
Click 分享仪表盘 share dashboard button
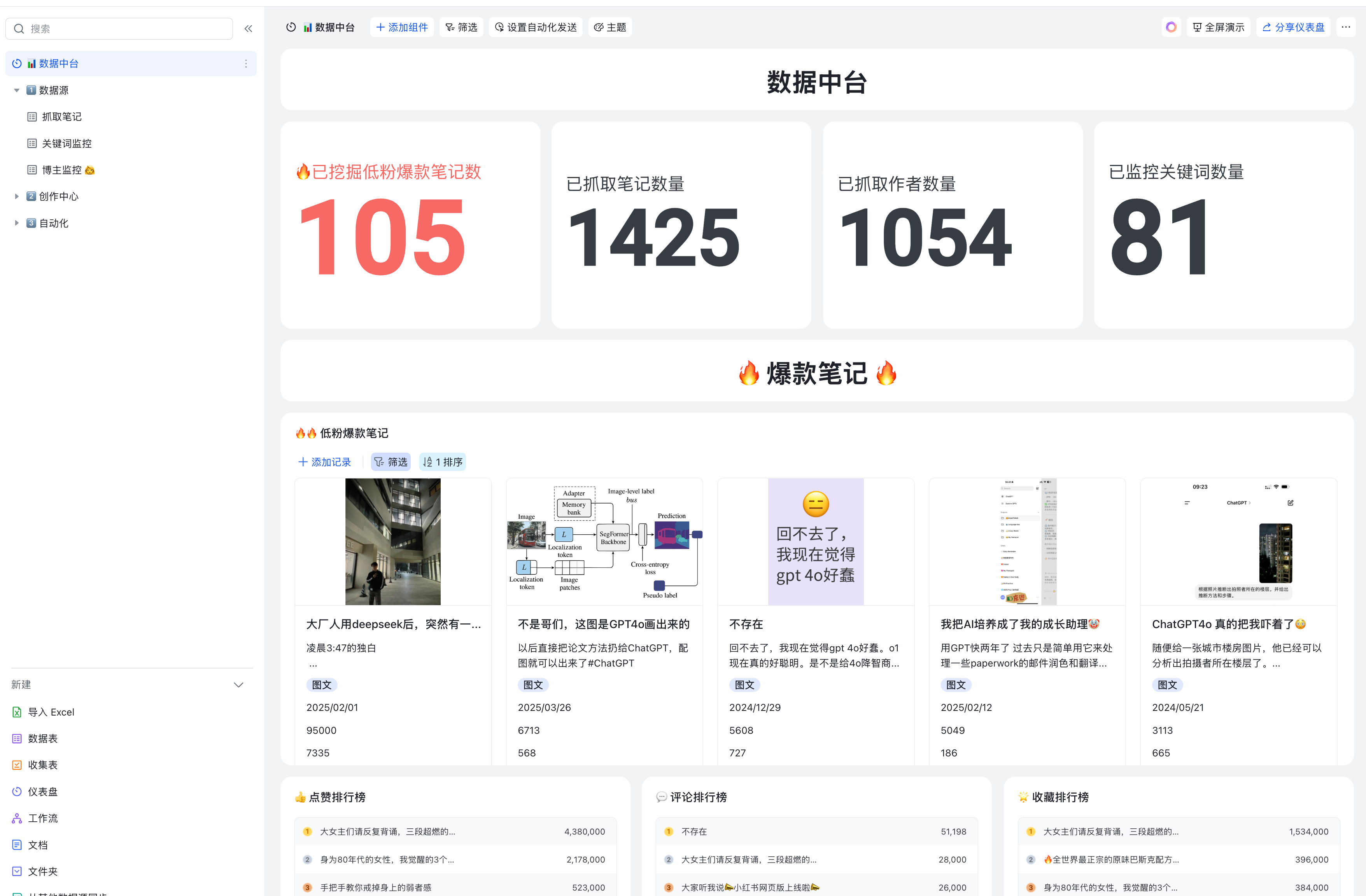pyautogui.click(x=1293, y=27)
